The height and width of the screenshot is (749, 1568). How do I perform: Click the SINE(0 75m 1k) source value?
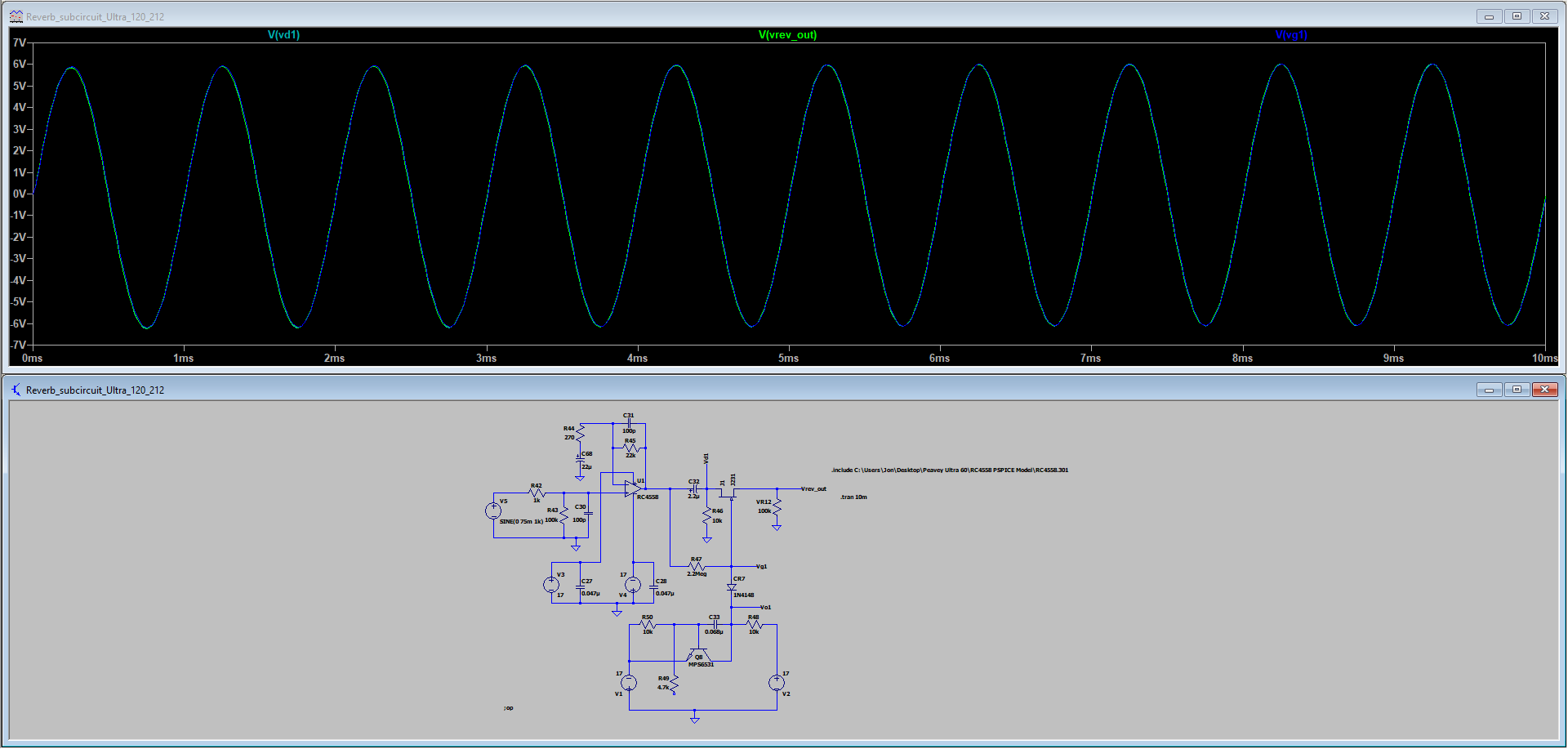tap(521, 521)
